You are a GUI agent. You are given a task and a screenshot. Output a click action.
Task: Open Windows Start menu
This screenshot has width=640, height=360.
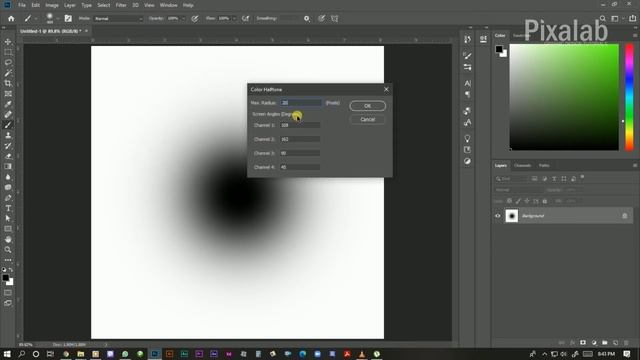click(x=7, y=354)
